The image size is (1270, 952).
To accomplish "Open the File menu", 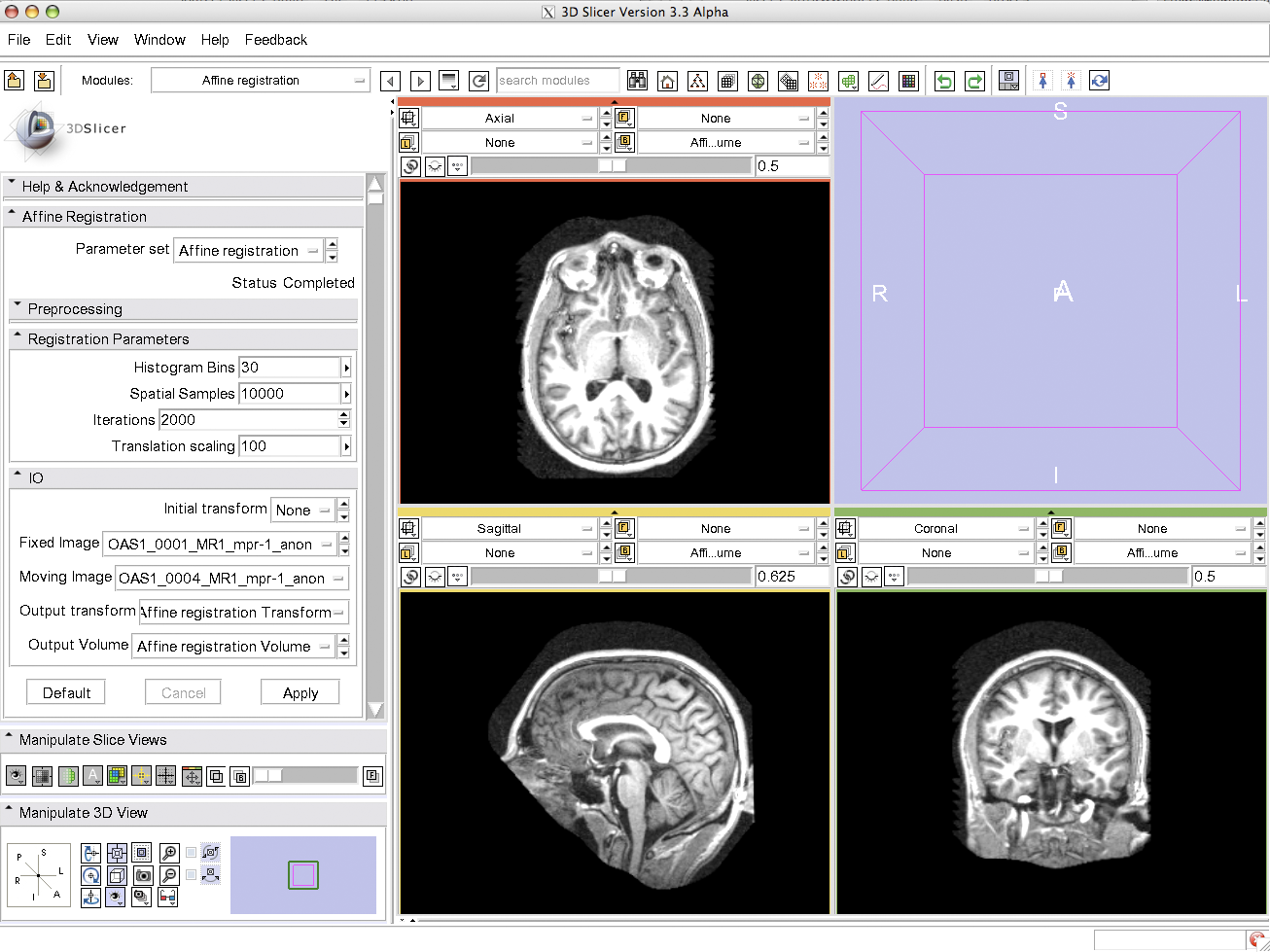I will 18,40.
